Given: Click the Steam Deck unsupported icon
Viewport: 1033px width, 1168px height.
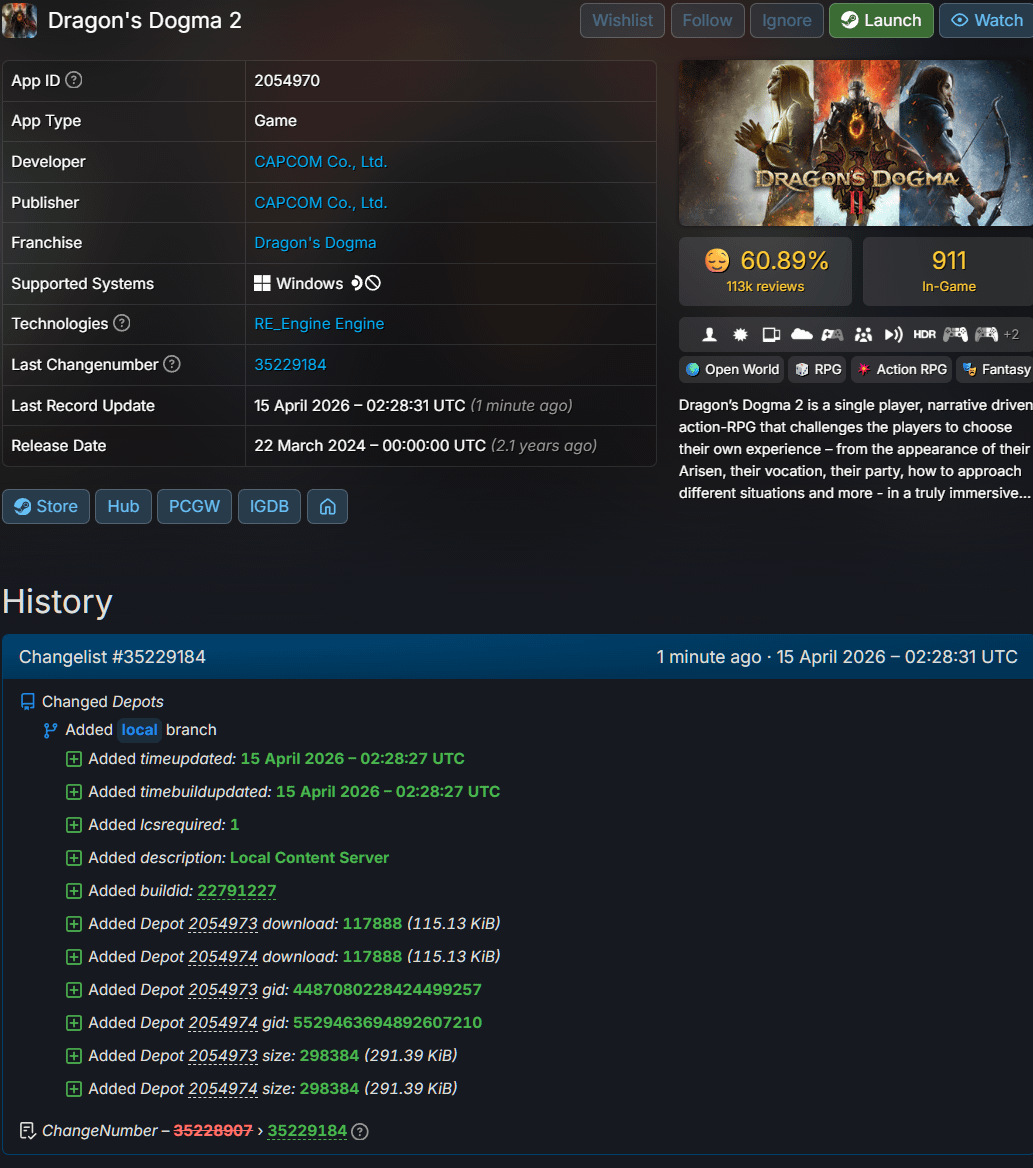Looking at the screenshot, I should click(373, 283).
